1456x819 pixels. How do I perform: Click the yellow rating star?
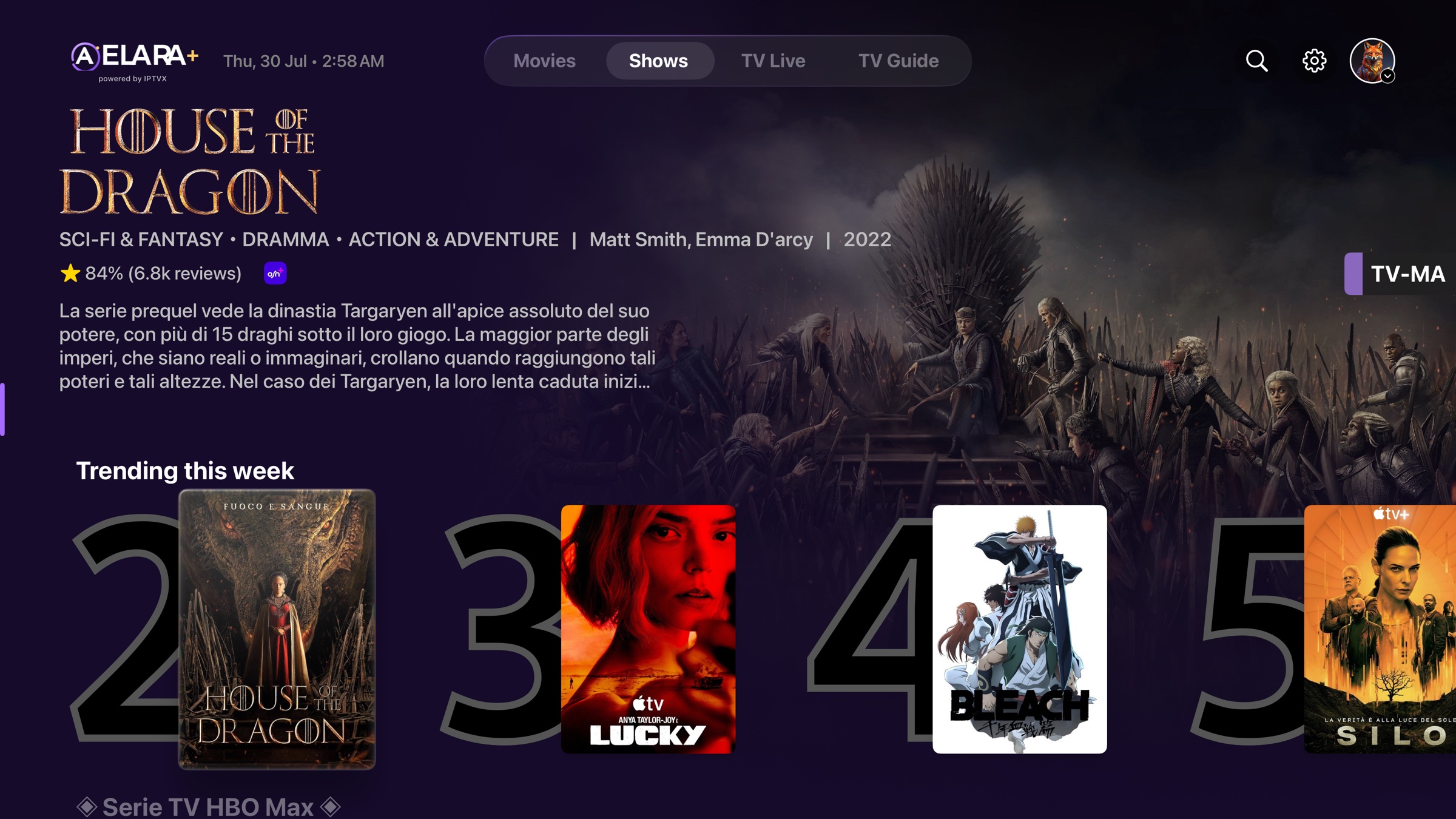tap(70, 274)
